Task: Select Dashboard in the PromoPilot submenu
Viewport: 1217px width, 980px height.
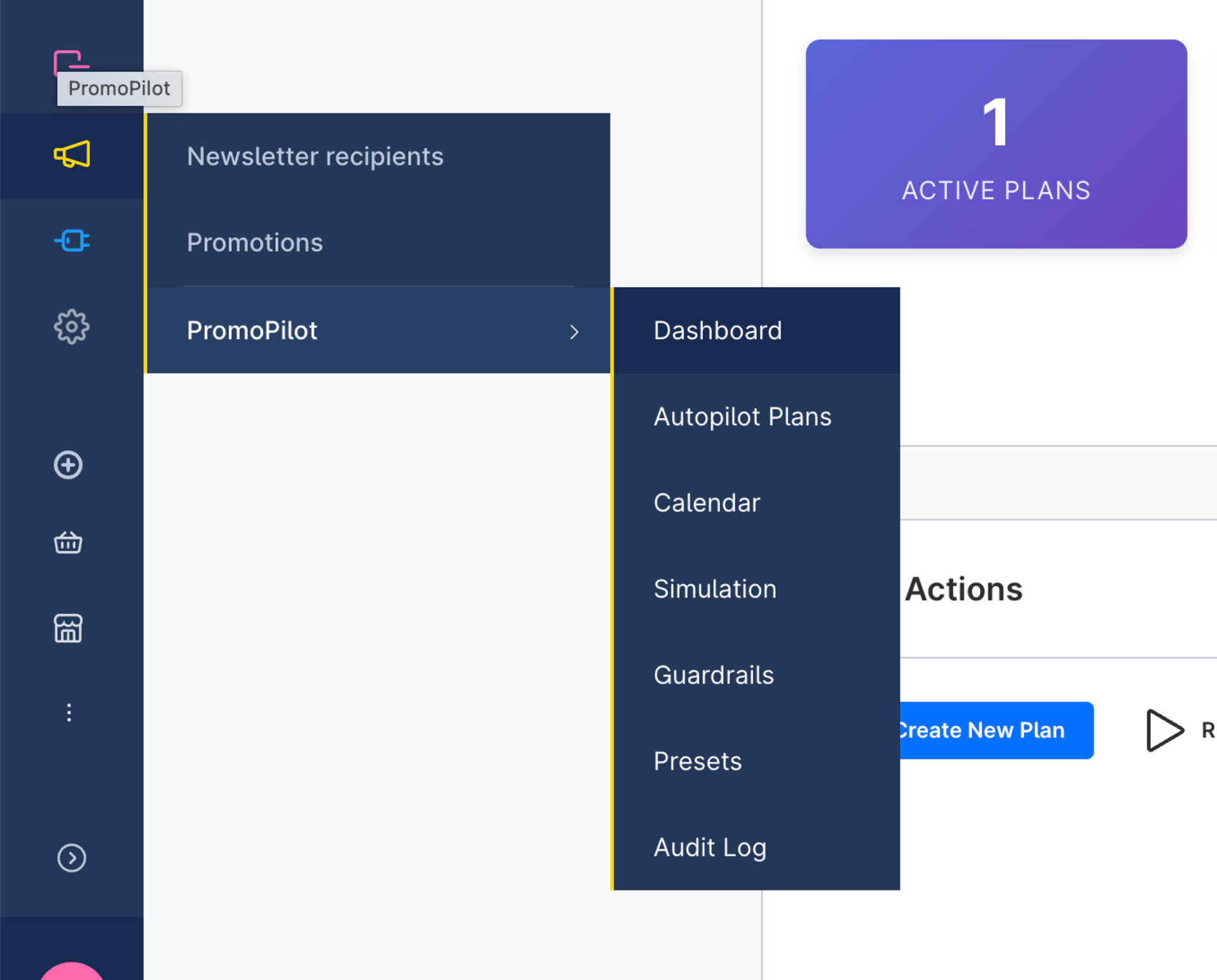Action: click(718, 330)
